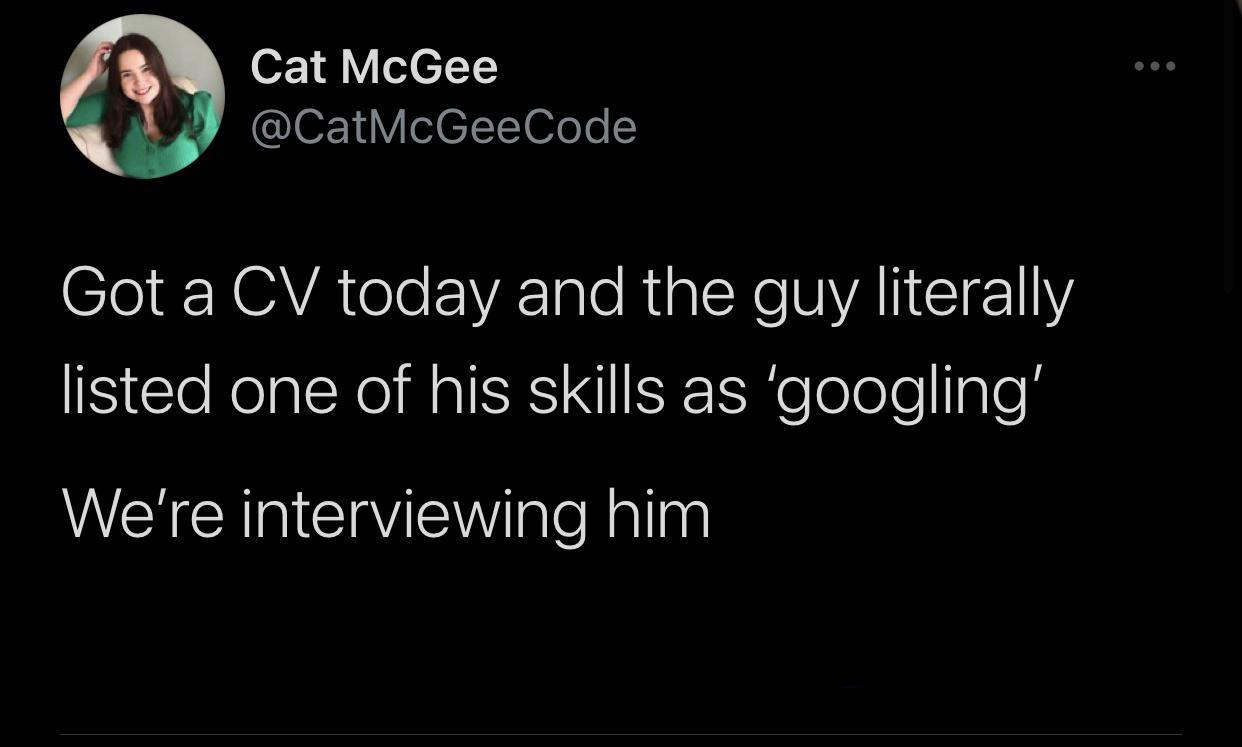Screen dimensions: 1242x747
Task: Click the divider line below the tweet
Action: (620, 733)
